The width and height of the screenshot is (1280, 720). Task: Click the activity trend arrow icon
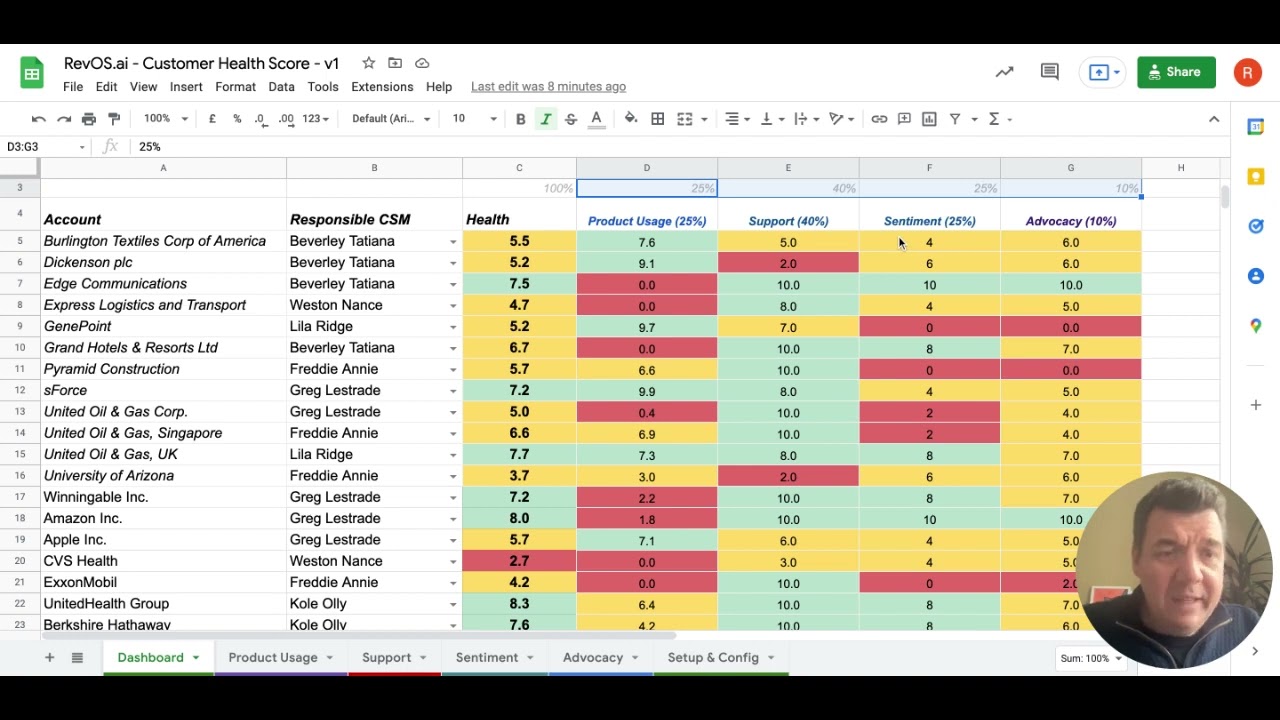click(x=1004, y=72)
